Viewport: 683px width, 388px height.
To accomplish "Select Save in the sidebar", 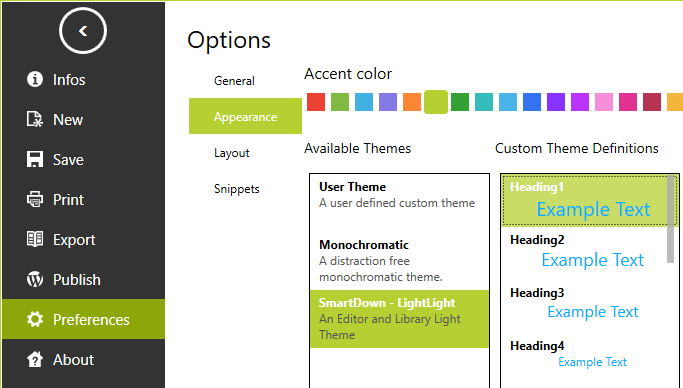I will tap(84, 159).
